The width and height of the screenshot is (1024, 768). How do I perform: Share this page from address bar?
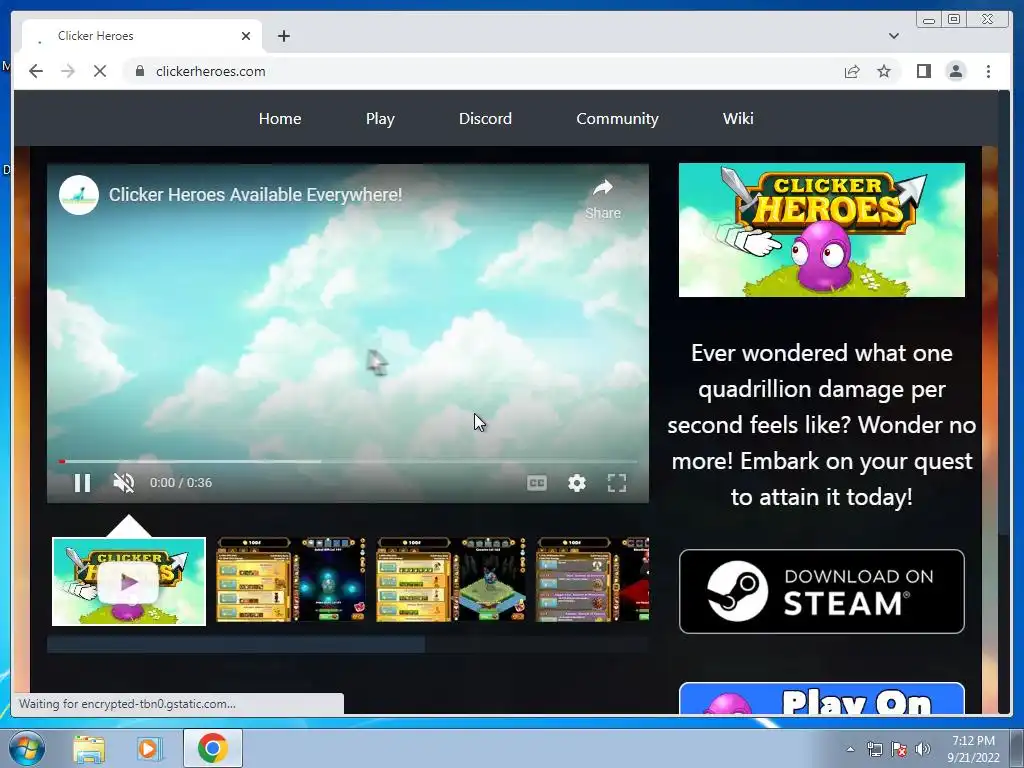(x=852, y=71)
